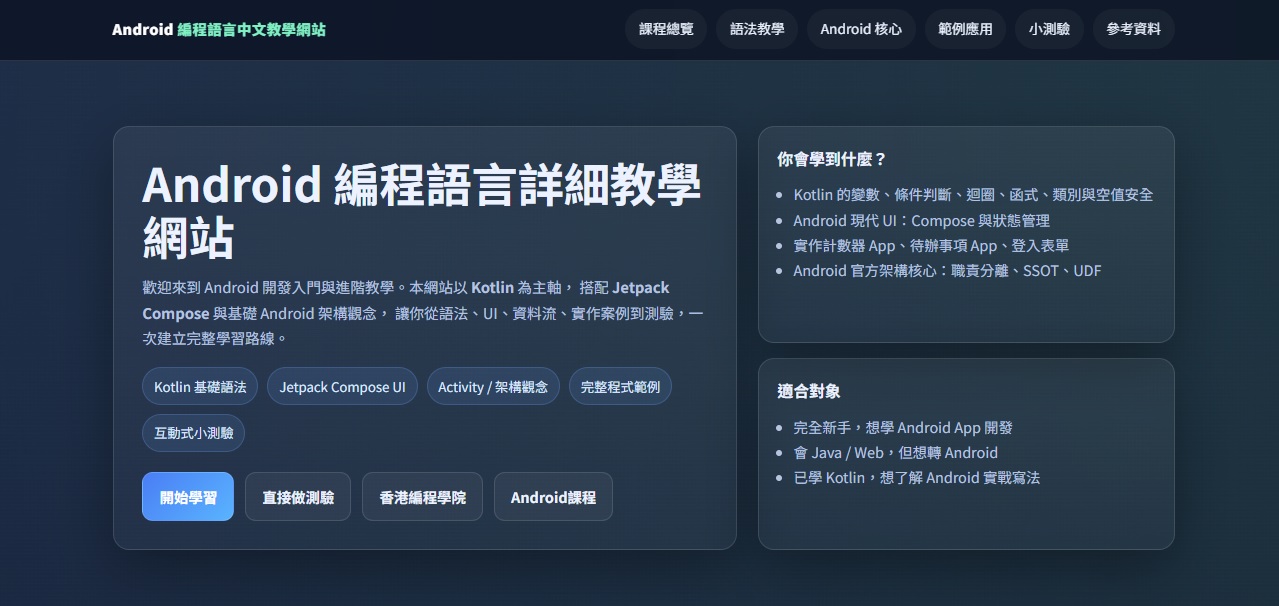Click the 完全新手 bullet item

(903, 427)
